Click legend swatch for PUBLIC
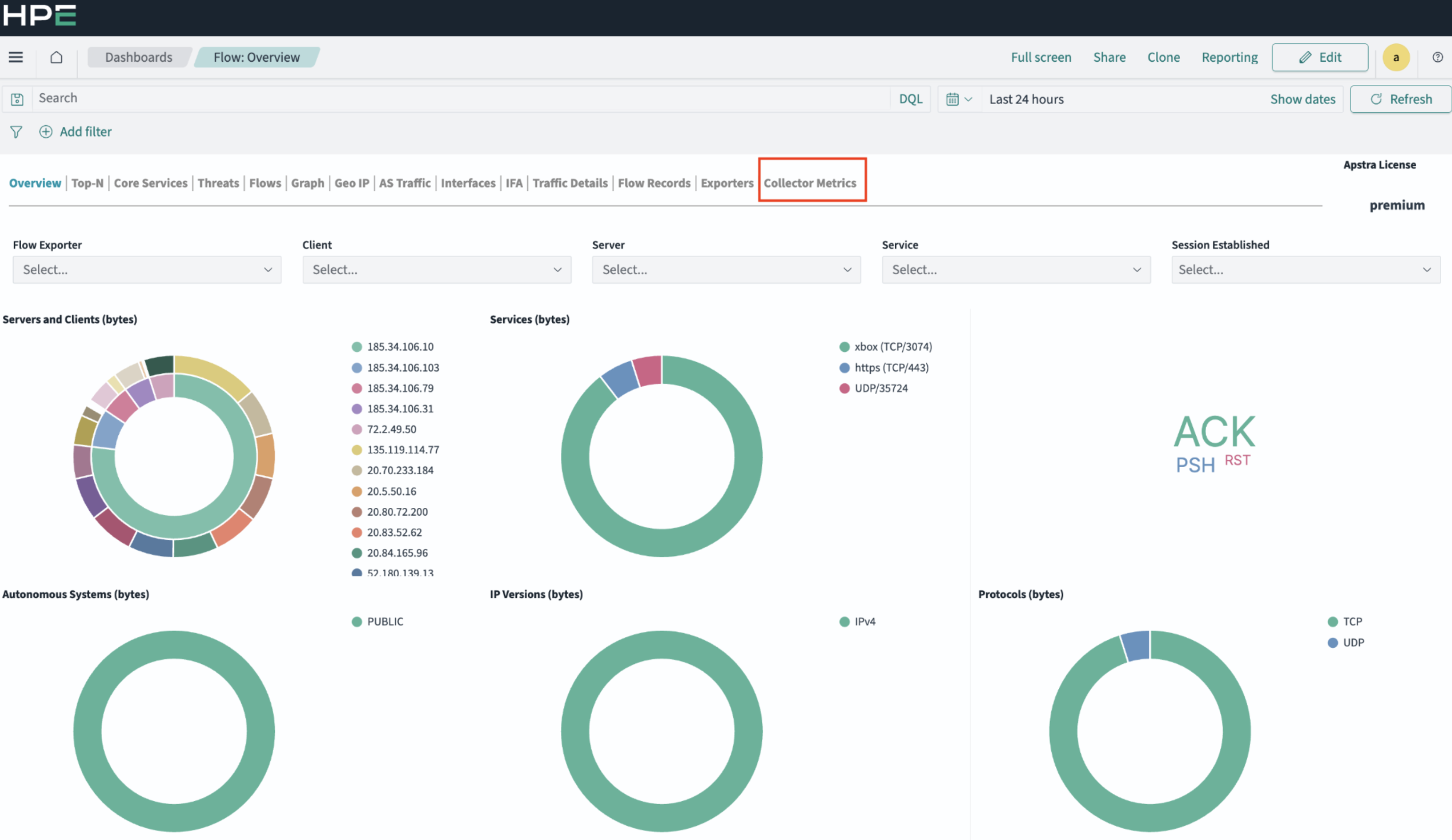The height and width of the screenshot is (840, 1452). coord(357,622)
